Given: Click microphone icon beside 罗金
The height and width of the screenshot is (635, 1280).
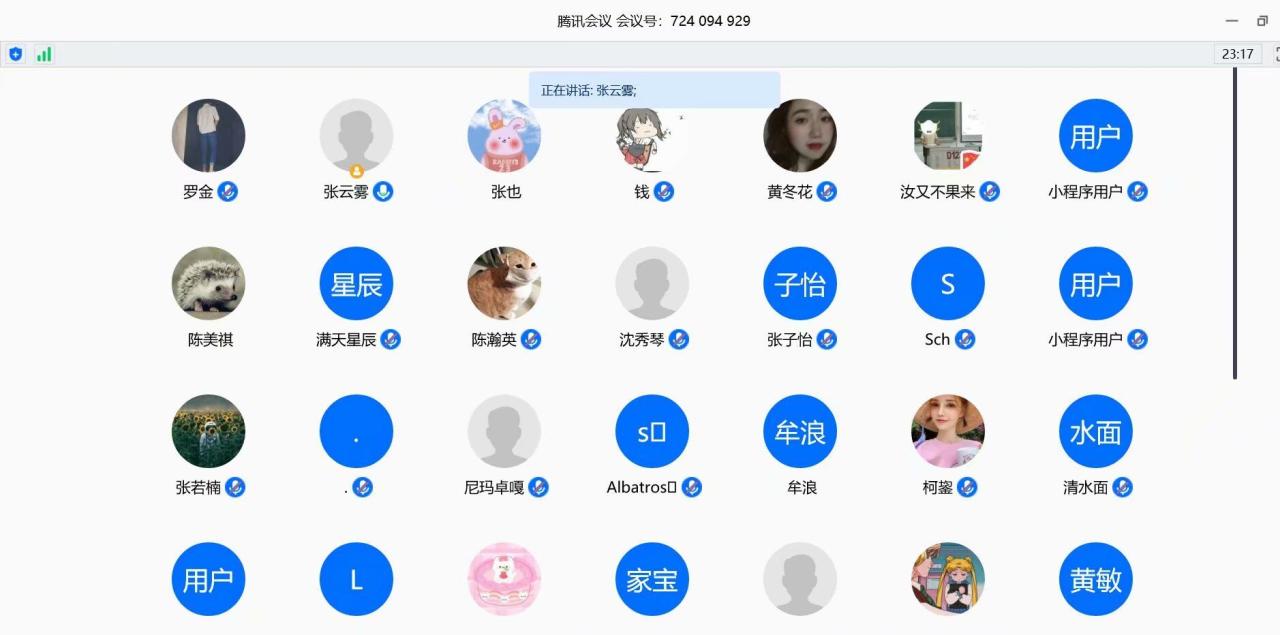Looking at the screenshot, I should (x=228, y=191).
